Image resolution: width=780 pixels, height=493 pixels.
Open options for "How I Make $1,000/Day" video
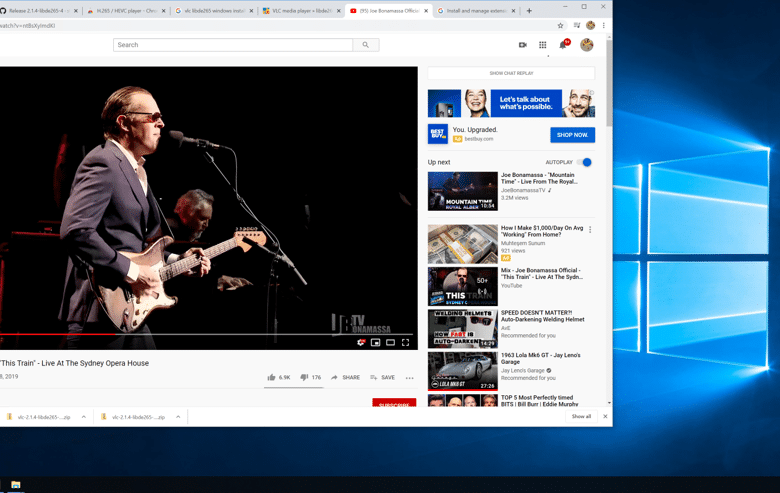pyautogui.click(x=590, y=230)
